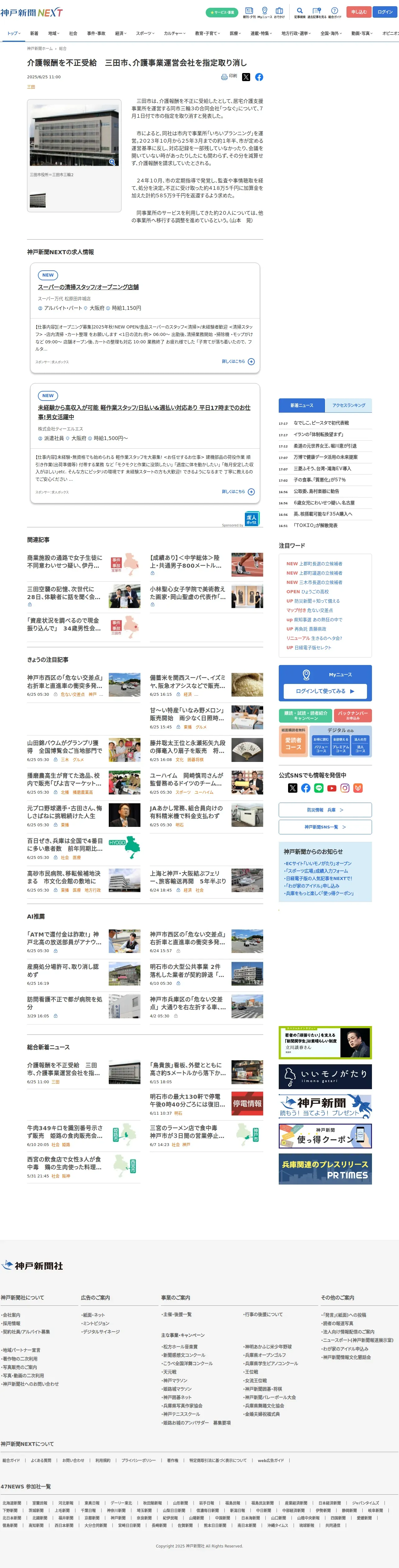Switch to the アクセスランキング tab

click(x=349, y=406)
